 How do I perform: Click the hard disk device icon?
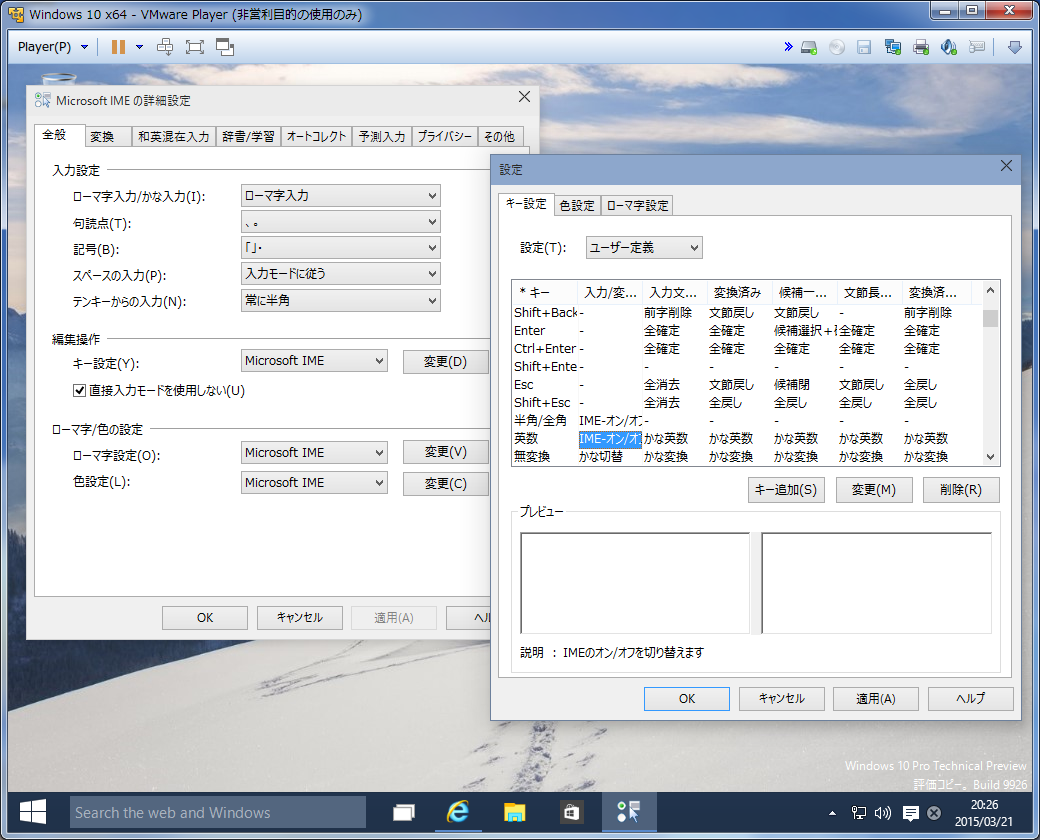click(x=809, y=47)
